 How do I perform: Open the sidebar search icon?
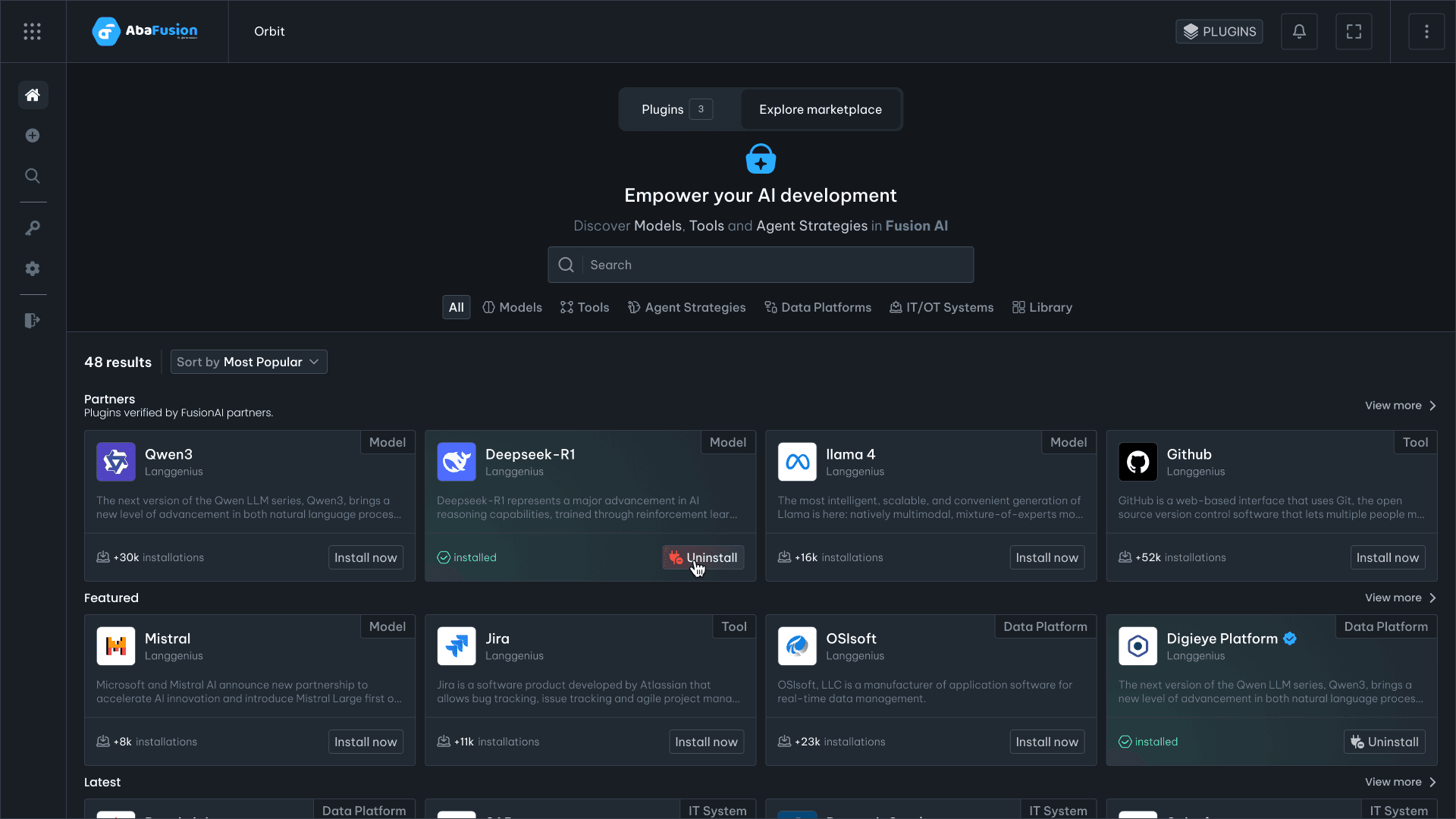33,176
